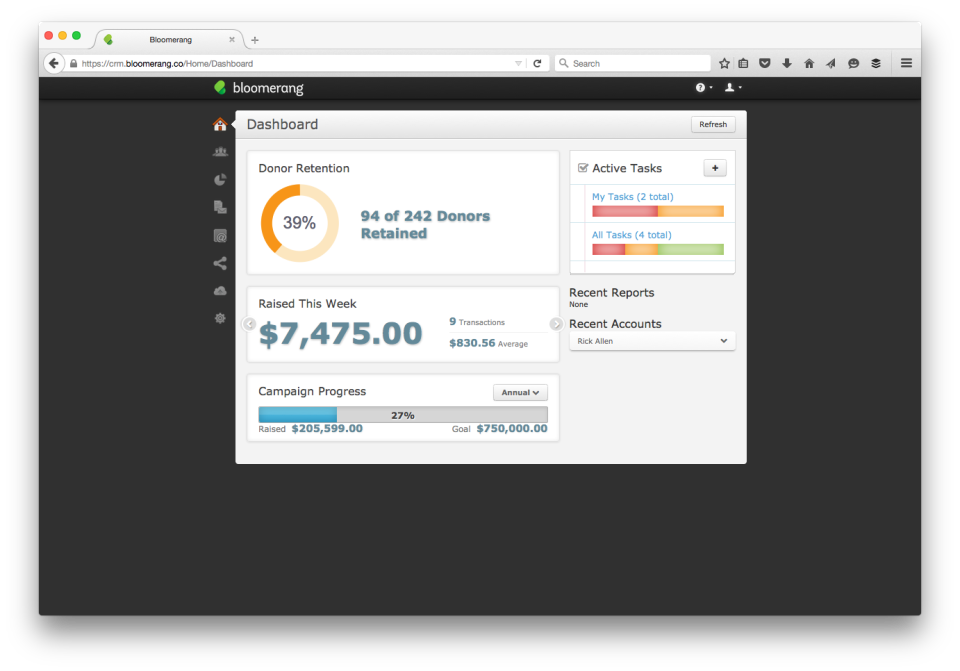Click the Campaign Progress 27% bar

tap(403, 414)
